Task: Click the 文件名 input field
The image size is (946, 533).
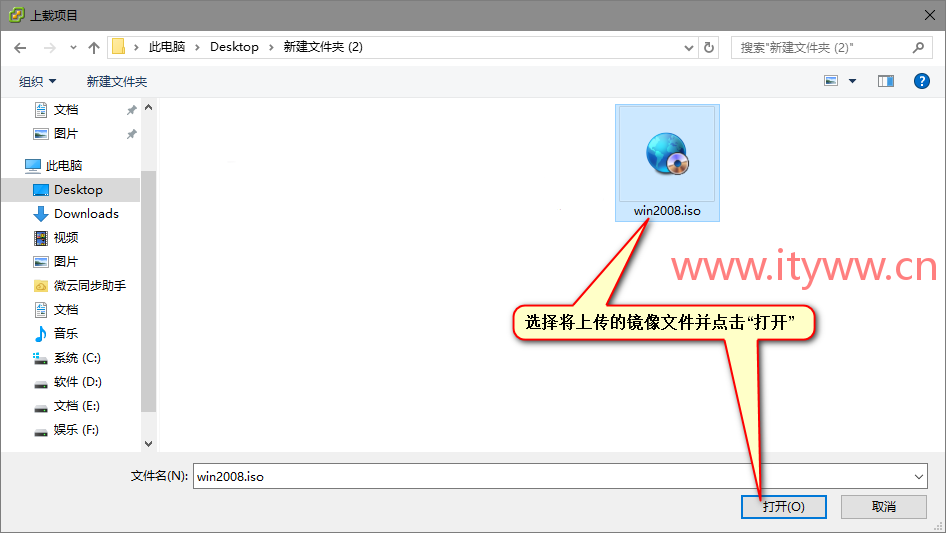Action: (x=552, y=476)
